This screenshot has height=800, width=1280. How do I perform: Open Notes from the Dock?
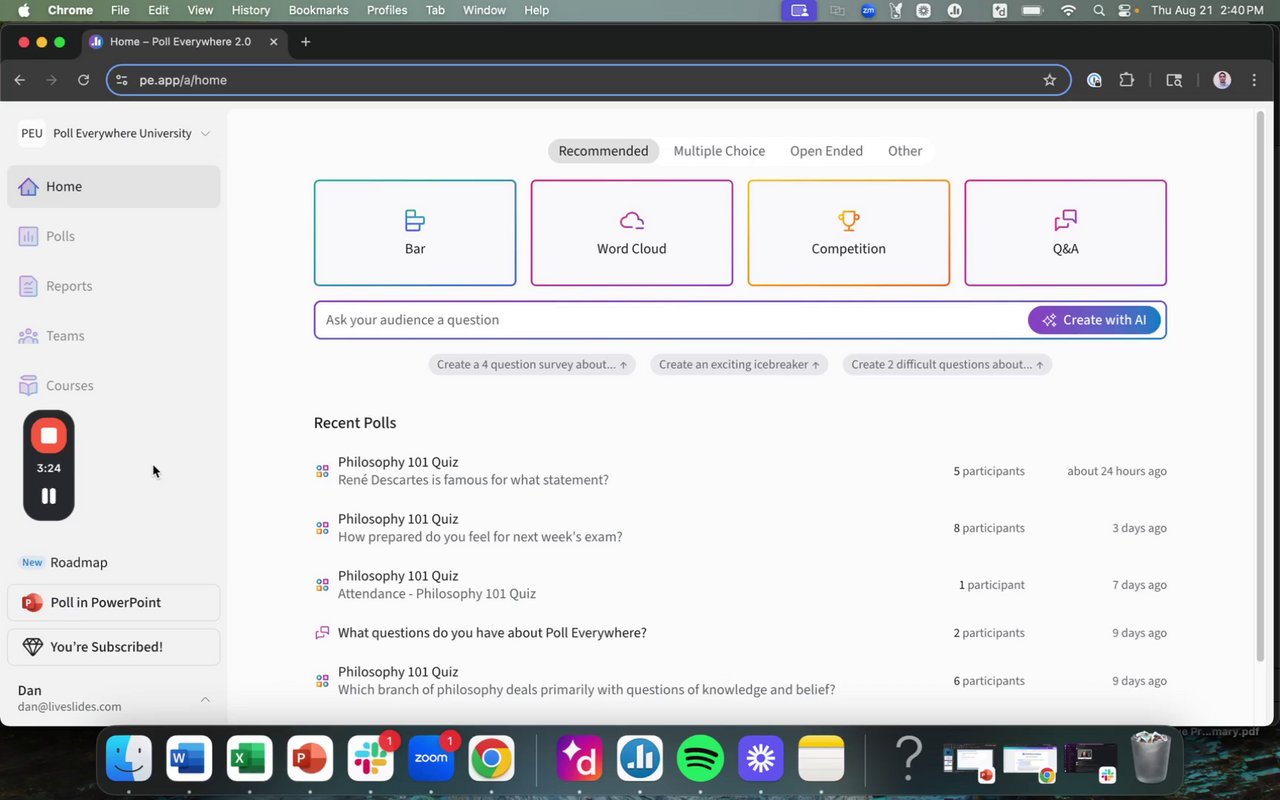click(821, 759)
